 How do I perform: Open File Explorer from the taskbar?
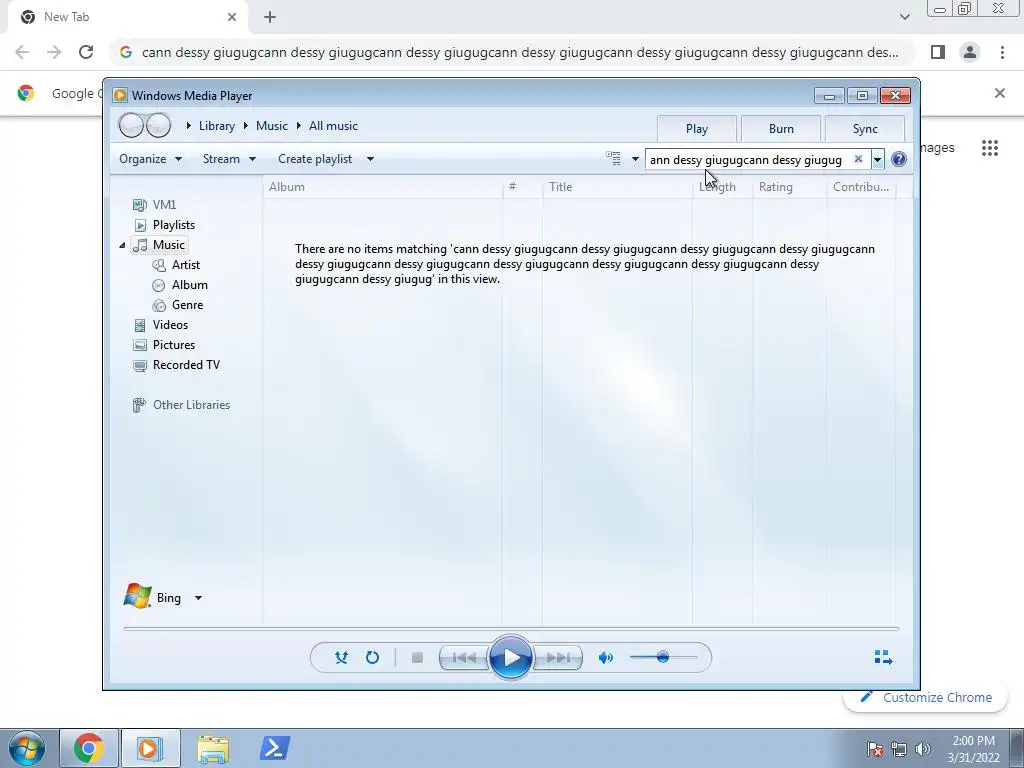(214, 748)
